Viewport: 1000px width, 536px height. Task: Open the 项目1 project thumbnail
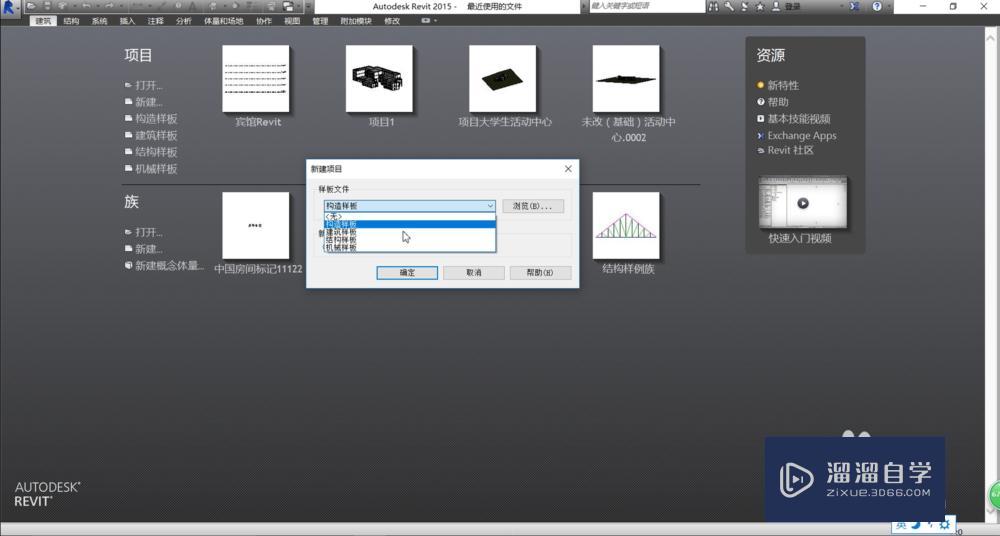(379, 78)
